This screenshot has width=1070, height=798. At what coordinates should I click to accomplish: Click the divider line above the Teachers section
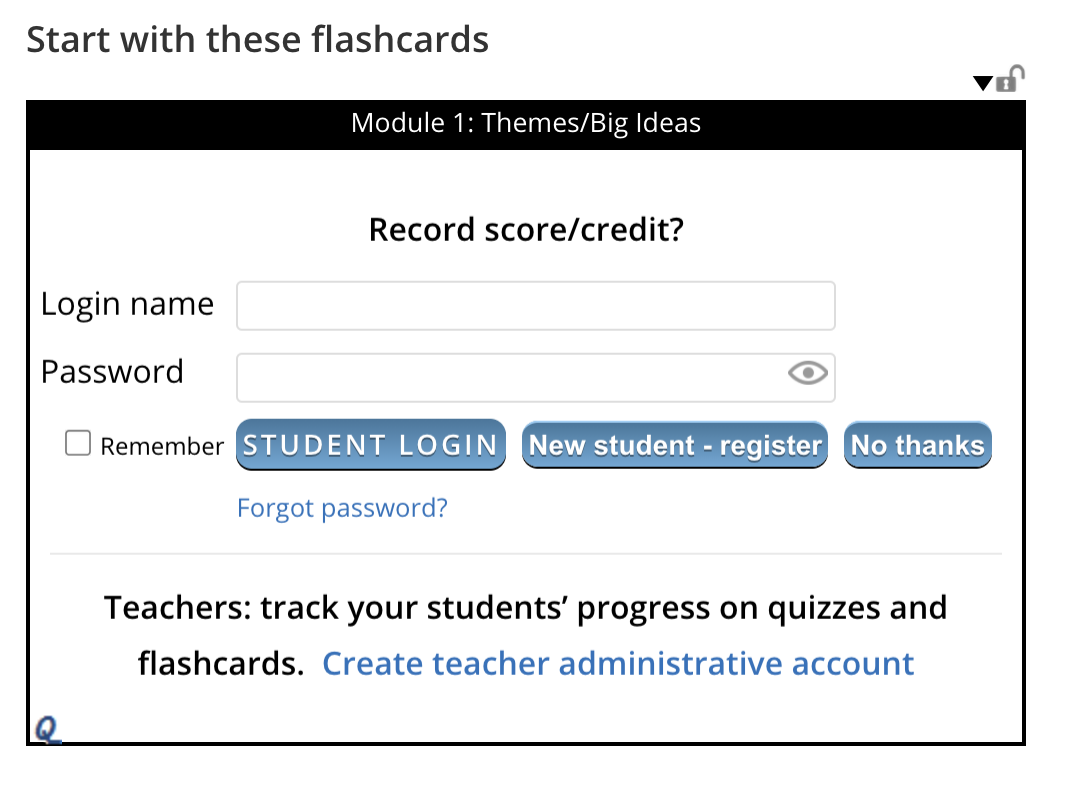pos(525,554)
